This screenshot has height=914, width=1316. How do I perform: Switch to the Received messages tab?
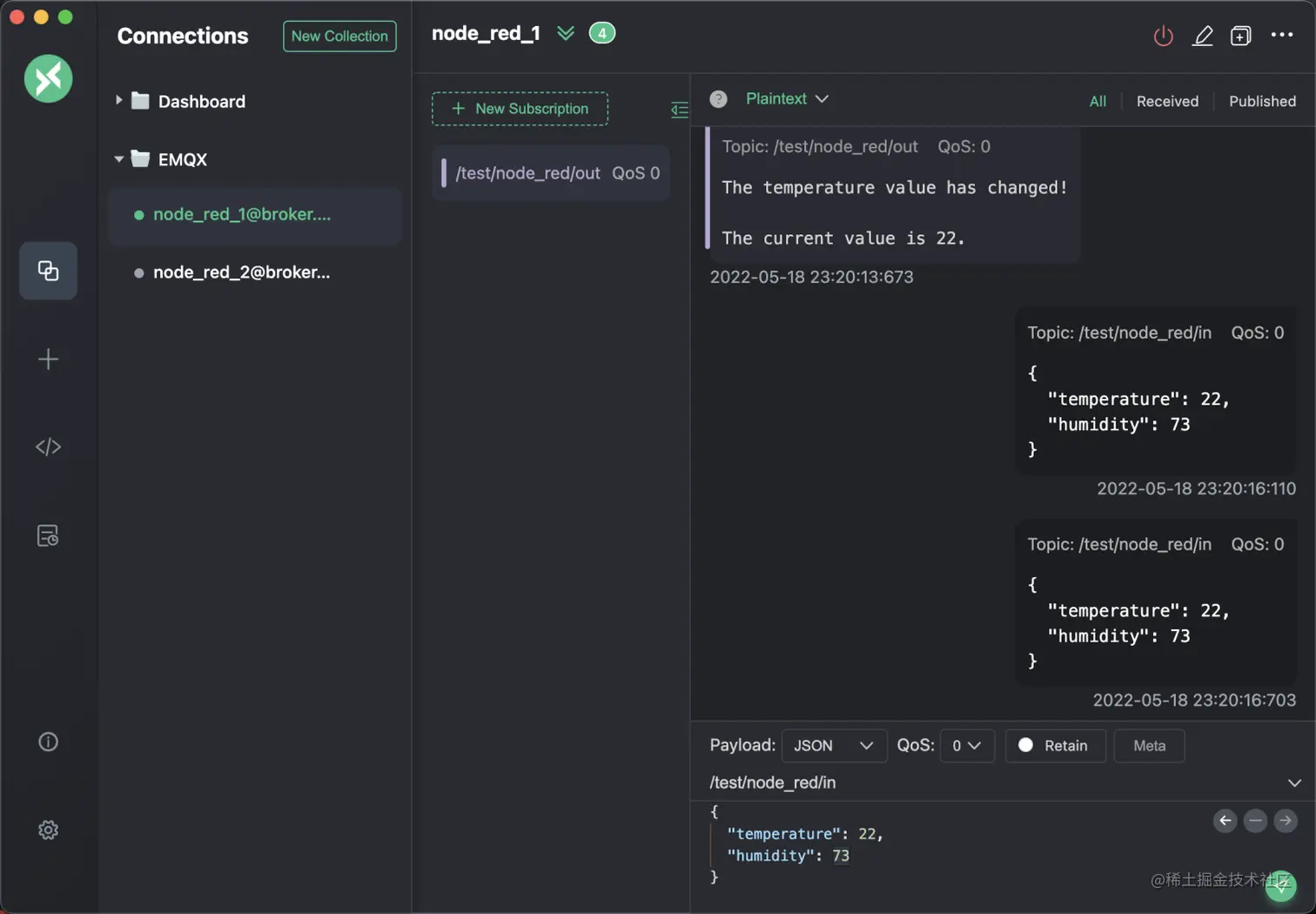(1167, 102)
